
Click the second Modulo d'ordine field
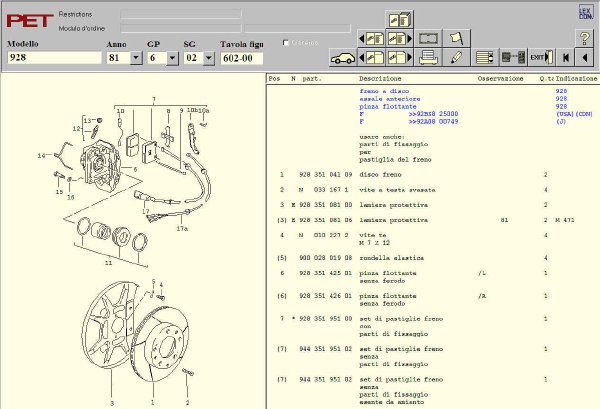coord(297,29)
